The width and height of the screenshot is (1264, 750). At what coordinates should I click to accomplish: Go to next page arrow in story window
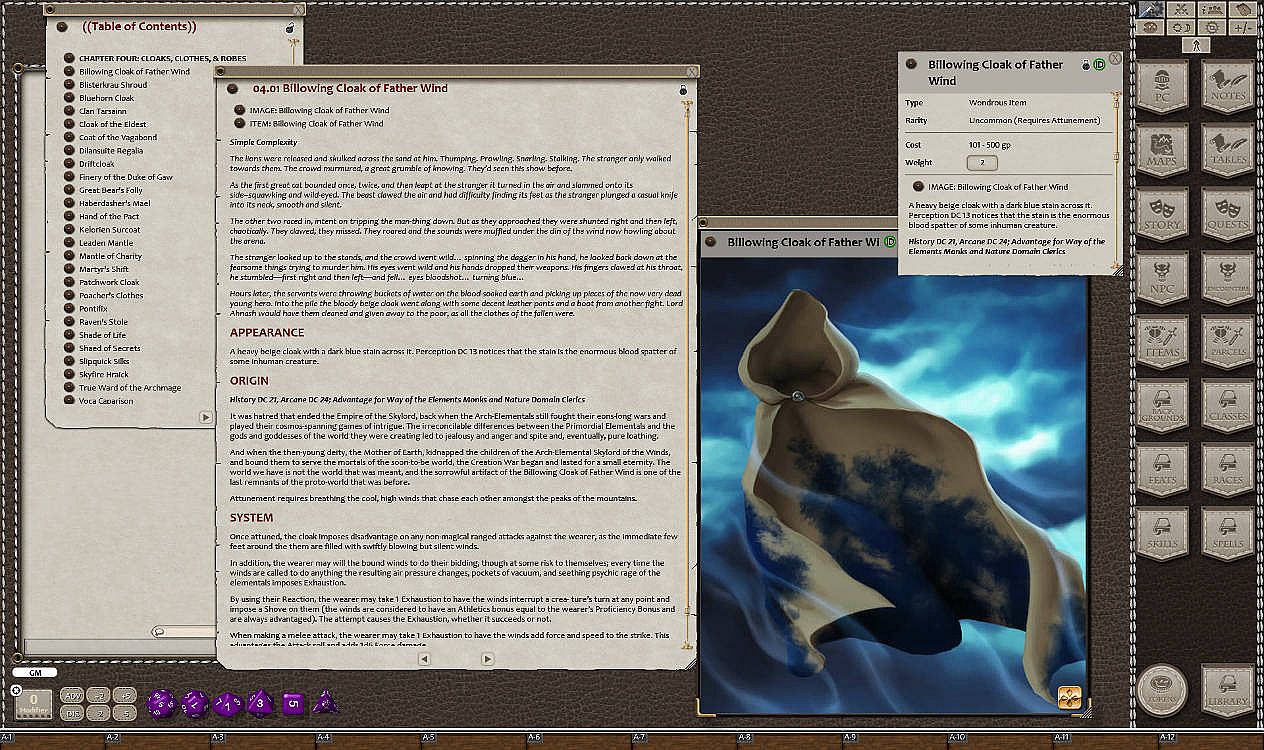pyautogui.click(x=487, y=659)
